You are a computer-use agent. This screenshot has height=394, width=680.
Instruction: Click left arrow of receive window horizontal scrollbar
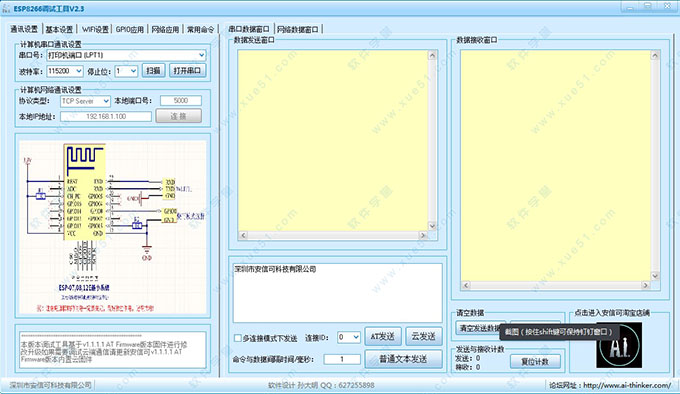tap(466, 285)
